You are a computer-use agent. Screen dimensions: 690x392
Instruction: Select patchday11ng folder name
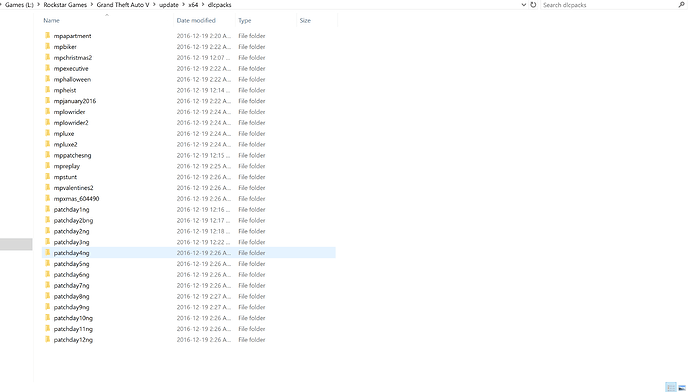[73, 329]
